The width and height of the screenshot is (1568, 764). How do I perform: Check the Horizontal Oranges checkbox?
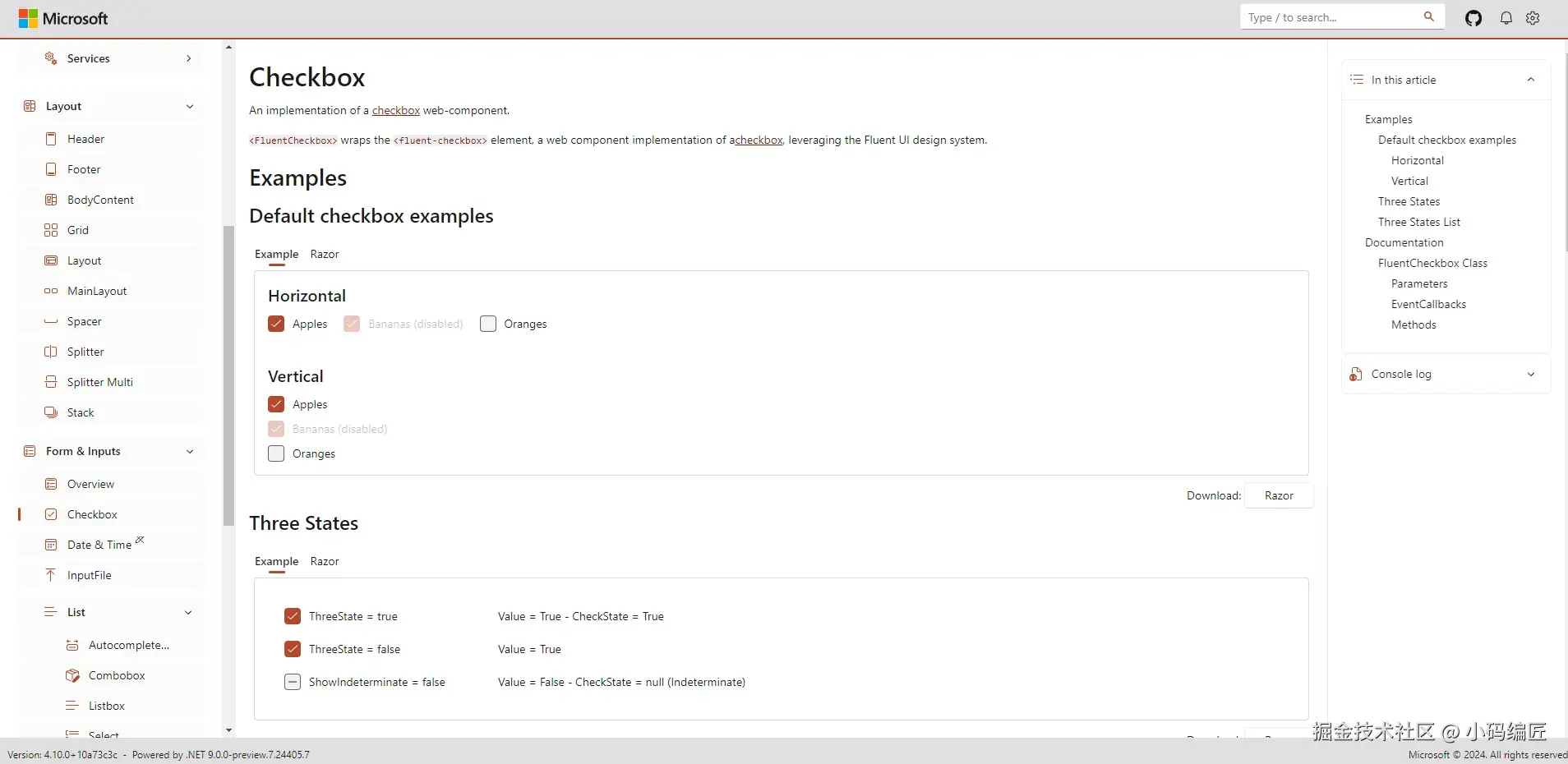coord(488,324)
